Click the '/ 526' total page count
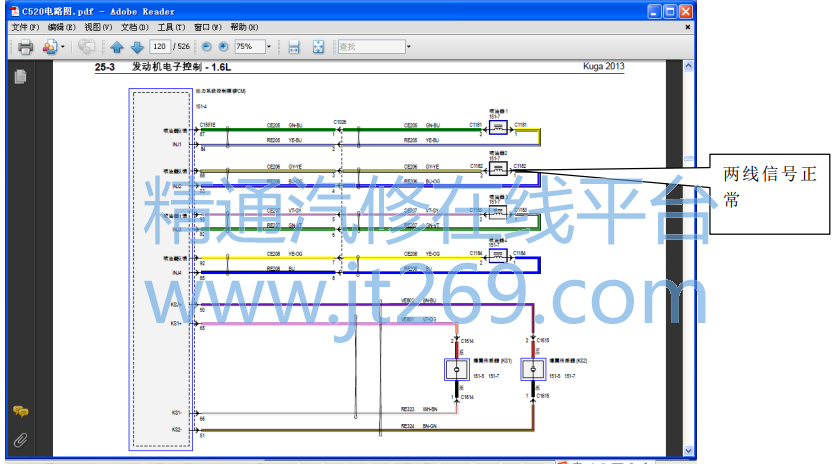The width and height of the screenshot is (834, 464). 181,47
